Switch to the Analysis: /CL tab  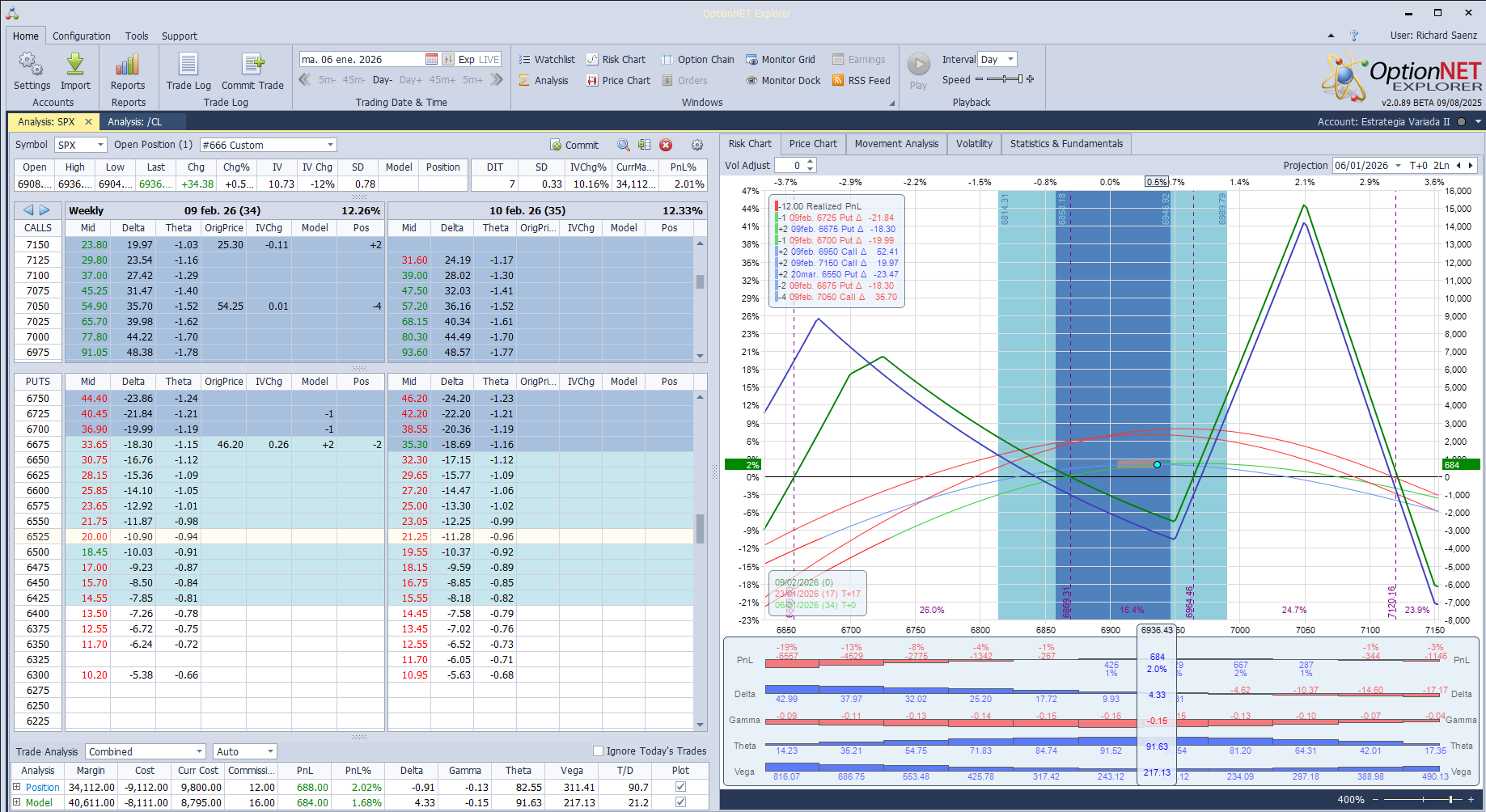pyautogui.click(x=135, y=122)
